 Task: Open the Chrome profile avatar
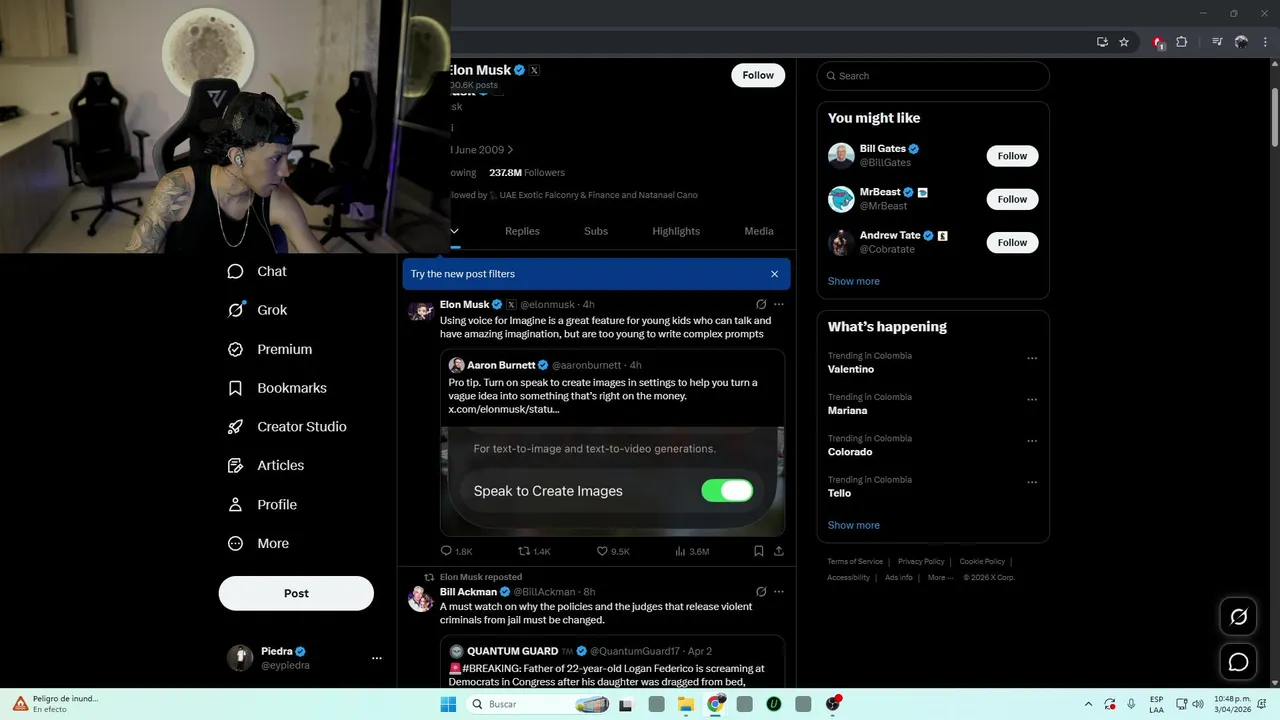pyautogui.click(x=1241, y=42)
